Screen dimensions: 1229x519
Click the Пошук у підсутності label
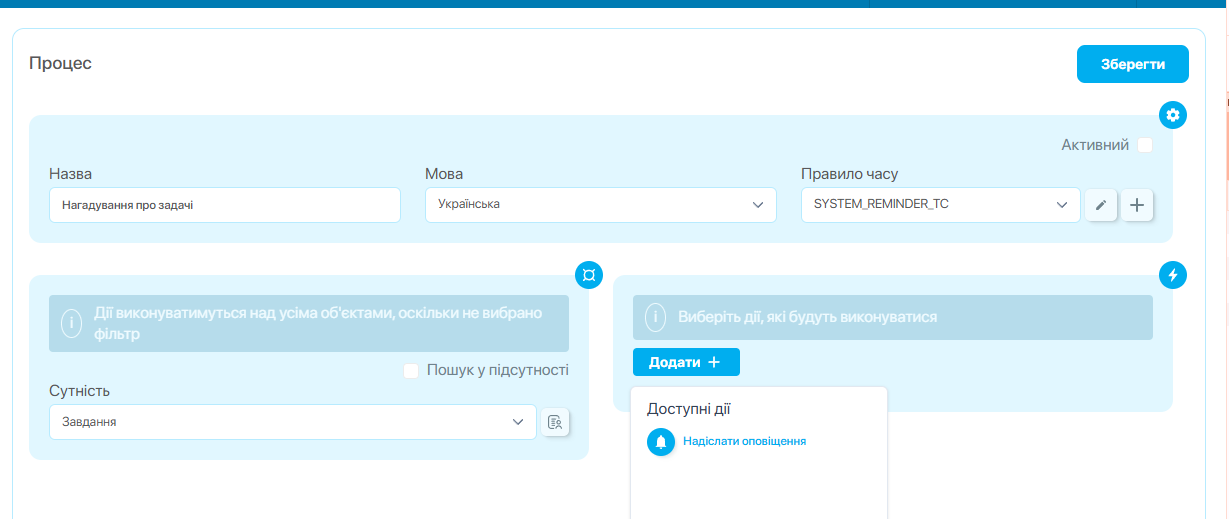[498, 370]
